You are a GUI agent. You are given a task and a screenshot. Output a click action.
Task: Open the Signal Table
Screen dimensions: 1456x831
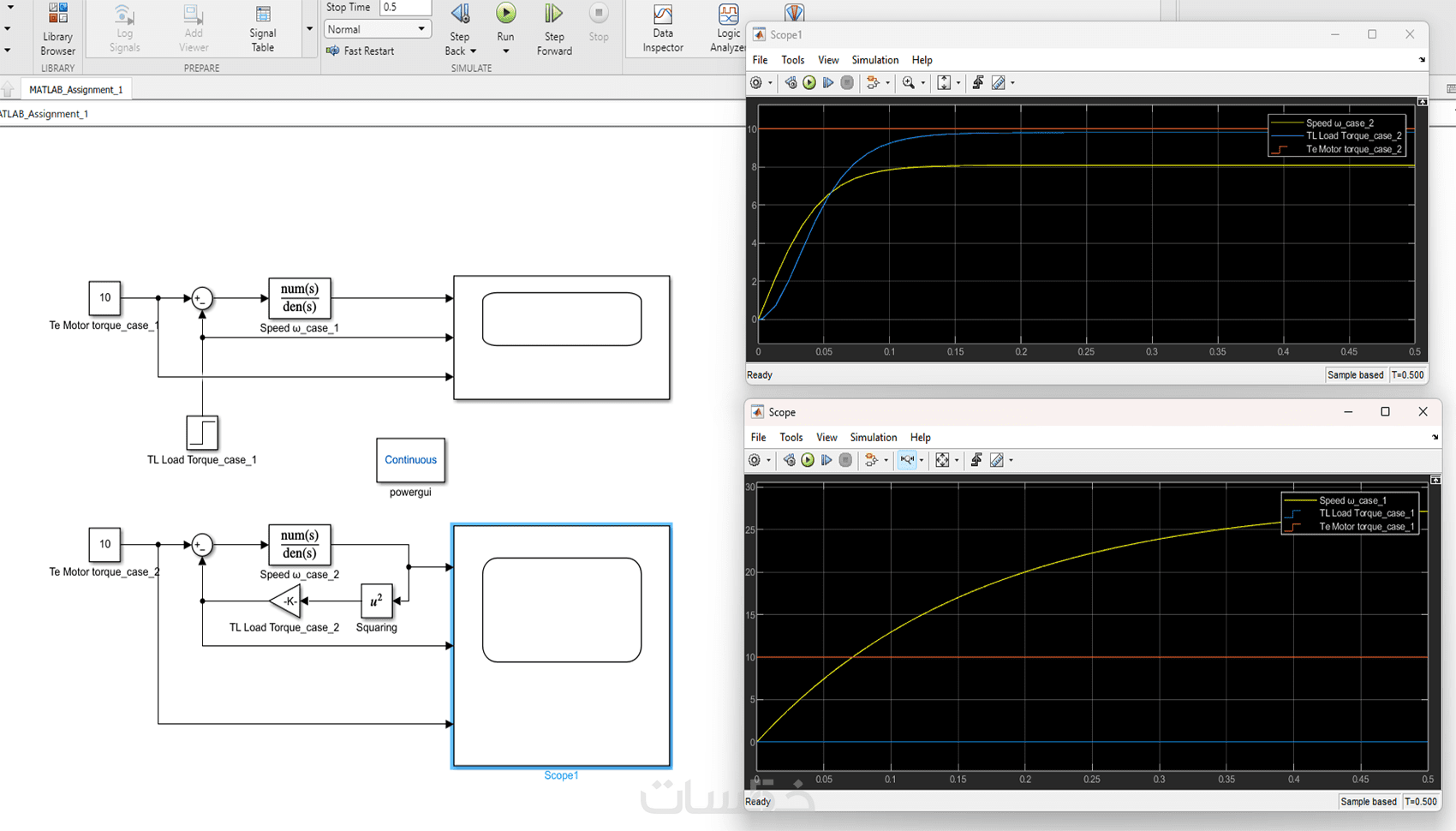pos(262,29)
